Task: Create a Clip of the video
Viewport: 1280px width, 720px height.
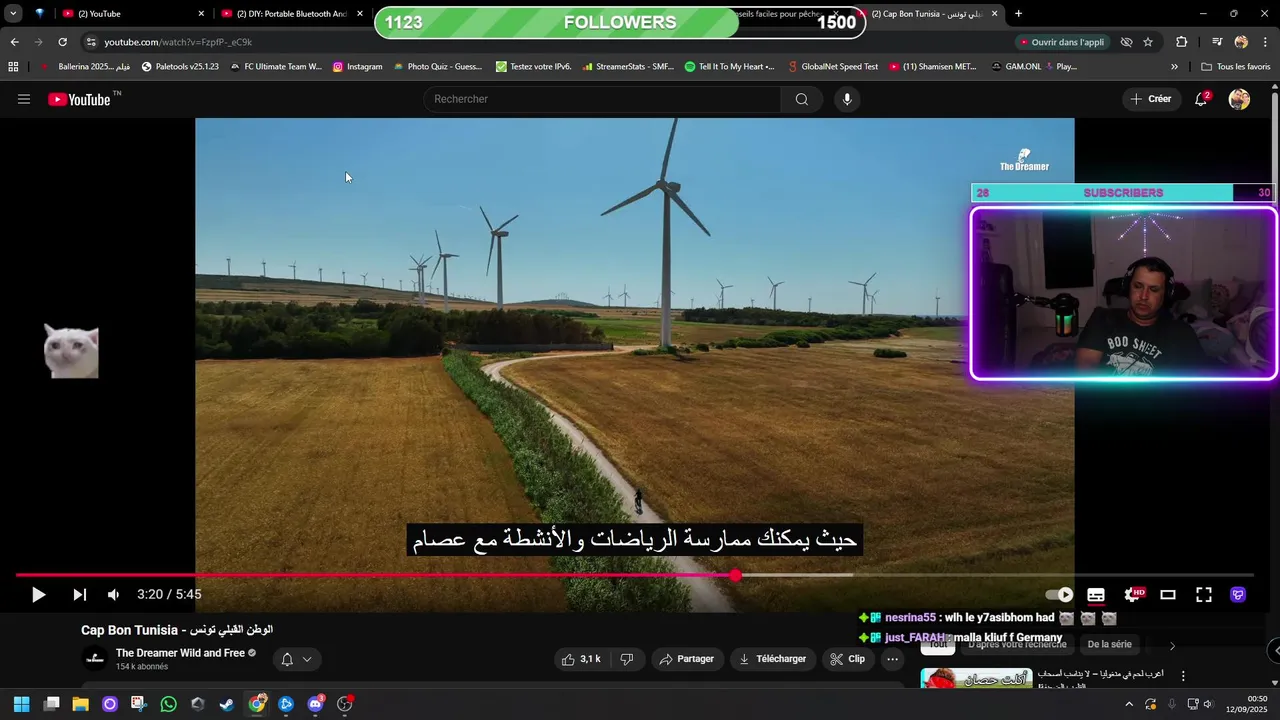Action: [848, 659]
